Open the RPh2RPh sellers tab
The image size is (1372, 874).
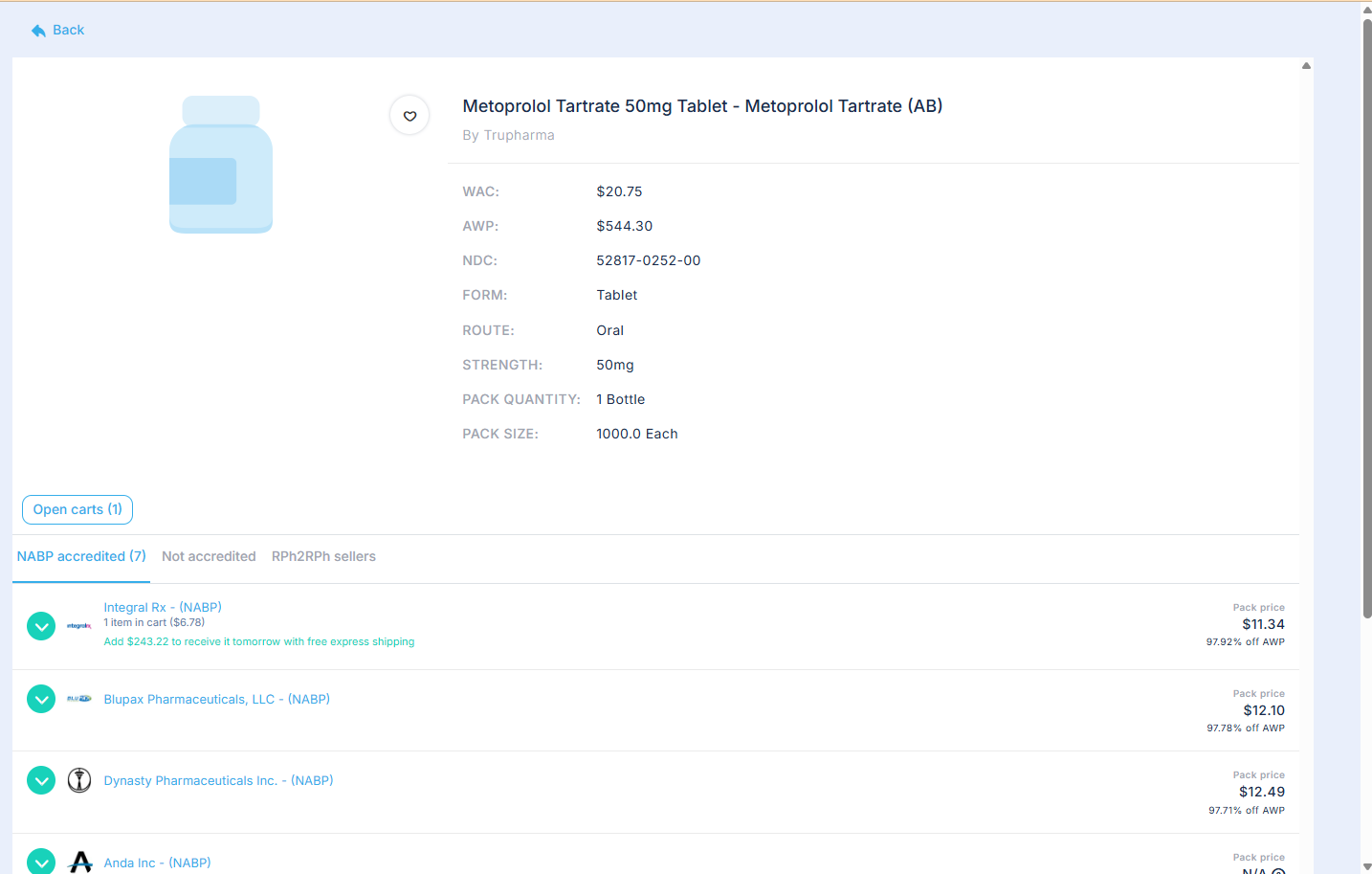pyautogui.click(x=323, y=556)
